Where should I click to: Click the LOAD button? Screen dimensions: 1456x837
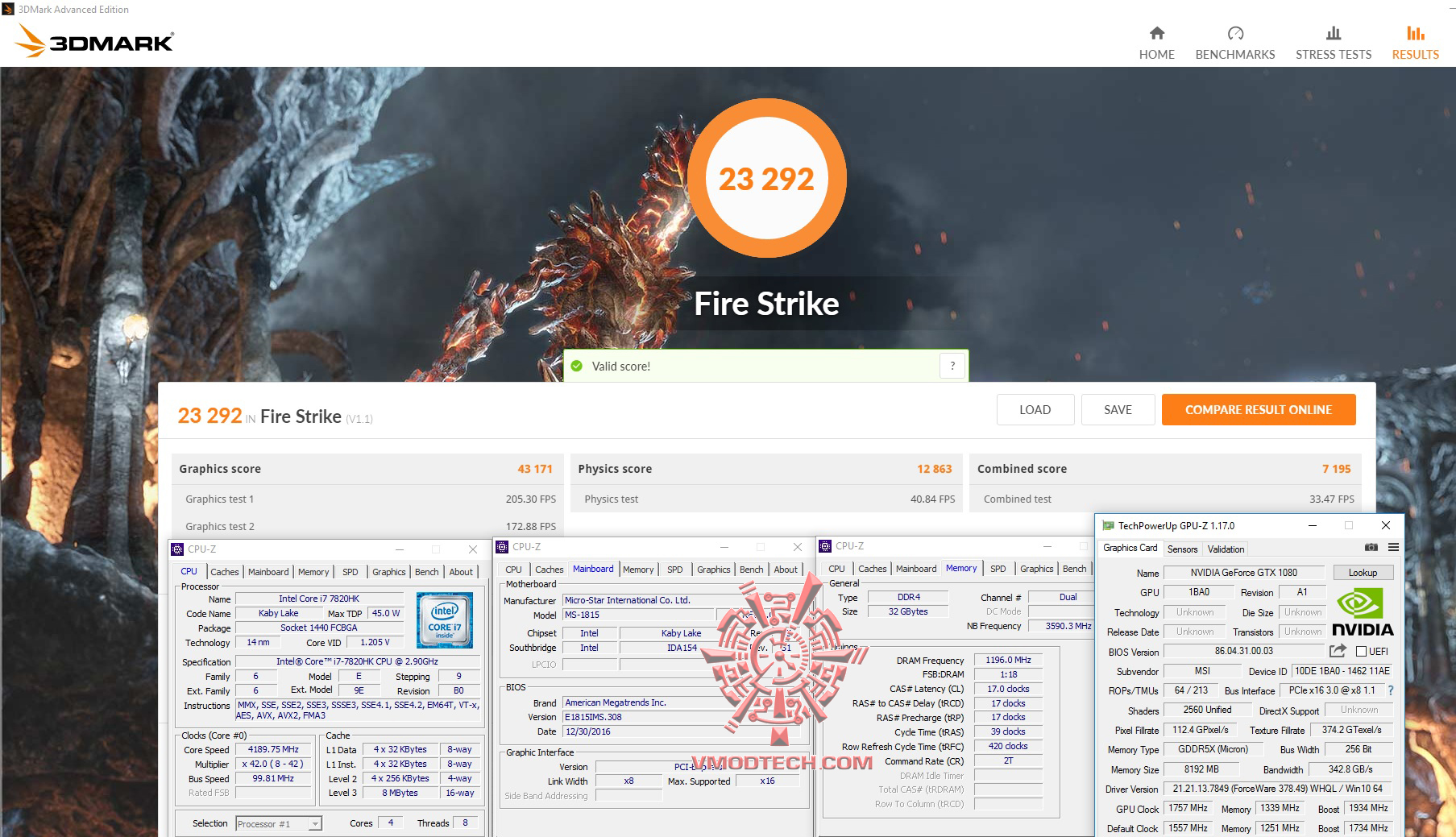1035,409
